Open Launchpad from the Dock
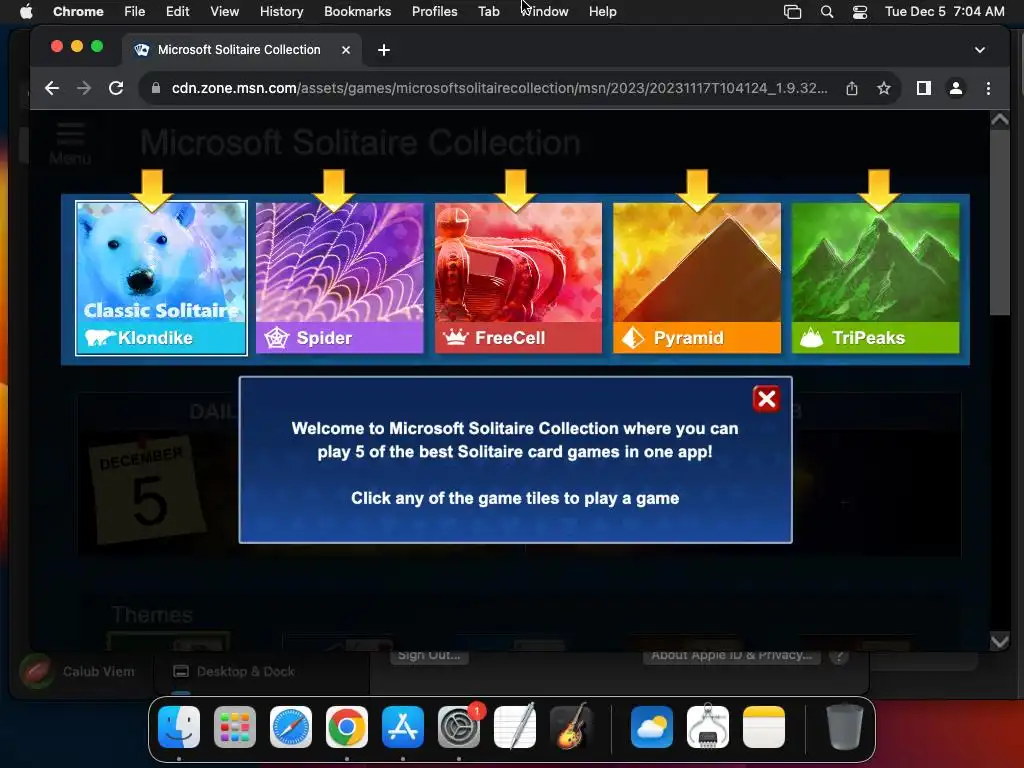Screen dimensions: 1024x768 pyautogui.click(x=234, y=726)
